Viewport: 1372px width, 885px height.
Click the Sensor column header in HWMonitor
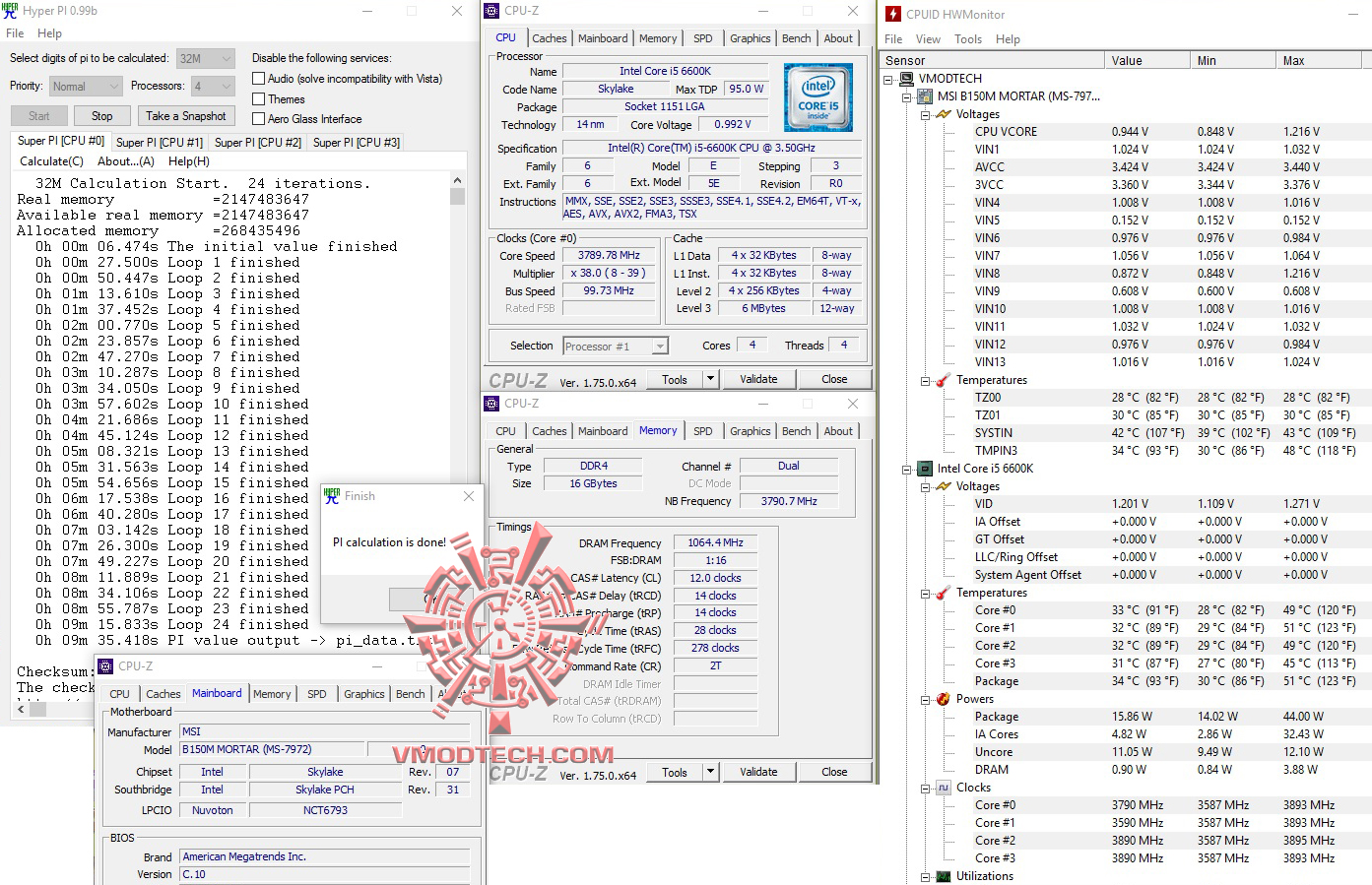[993, 60]
